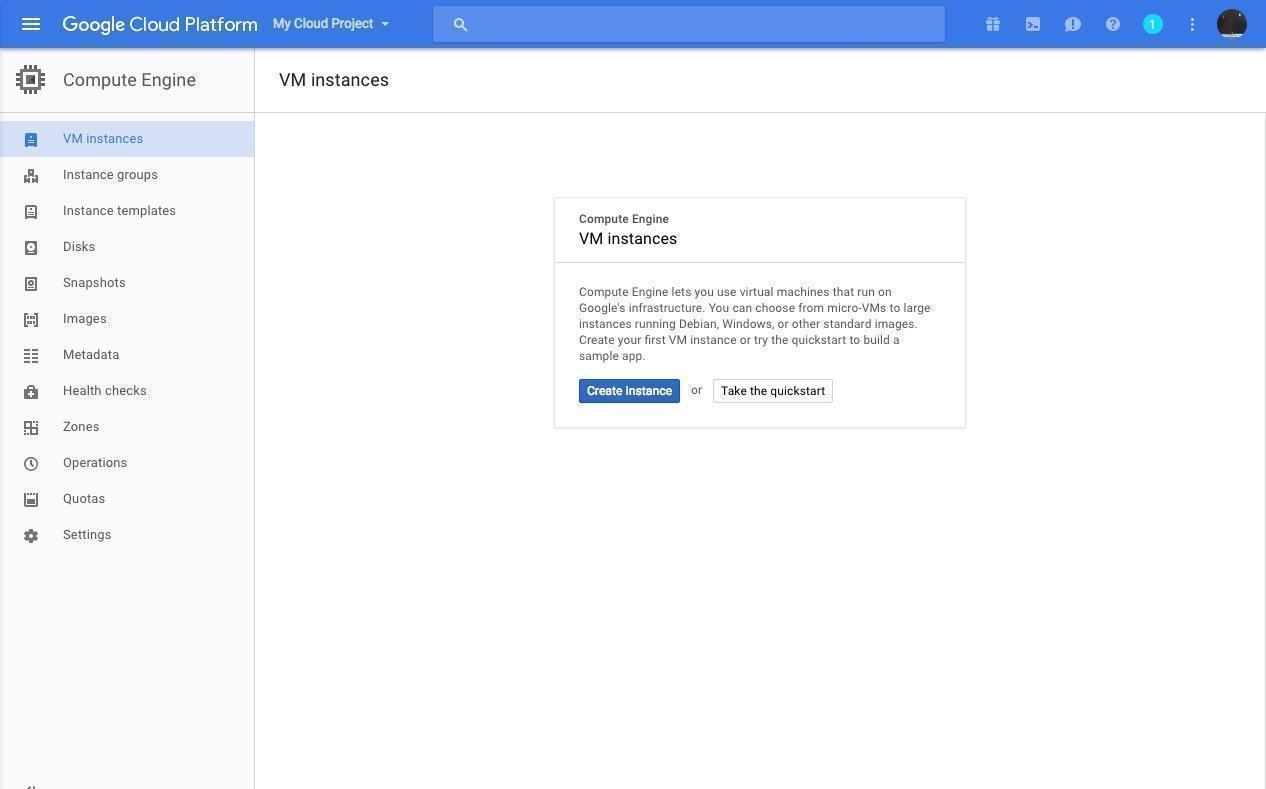Go to Instance templates
The image size is (1266, 789).
click(127, 211)
